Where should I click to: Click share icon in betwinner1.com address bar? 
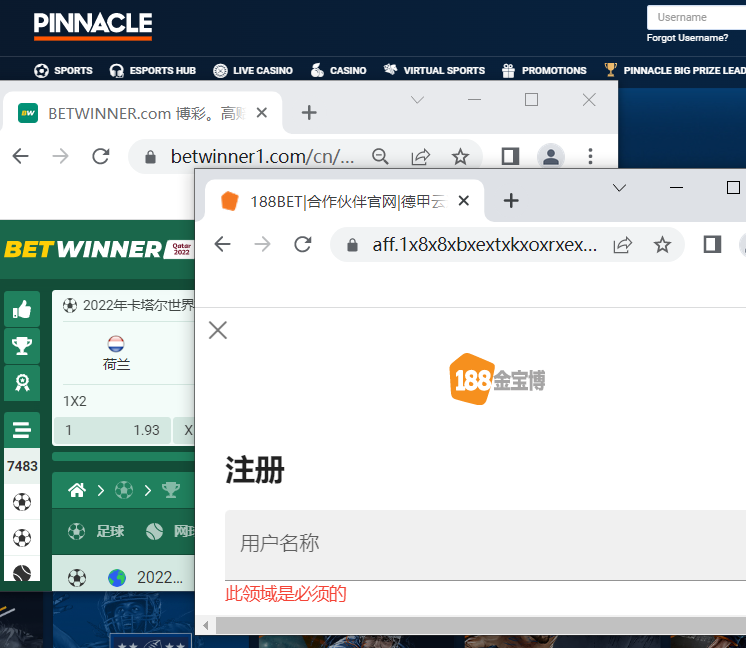click(x=421, y=156)
